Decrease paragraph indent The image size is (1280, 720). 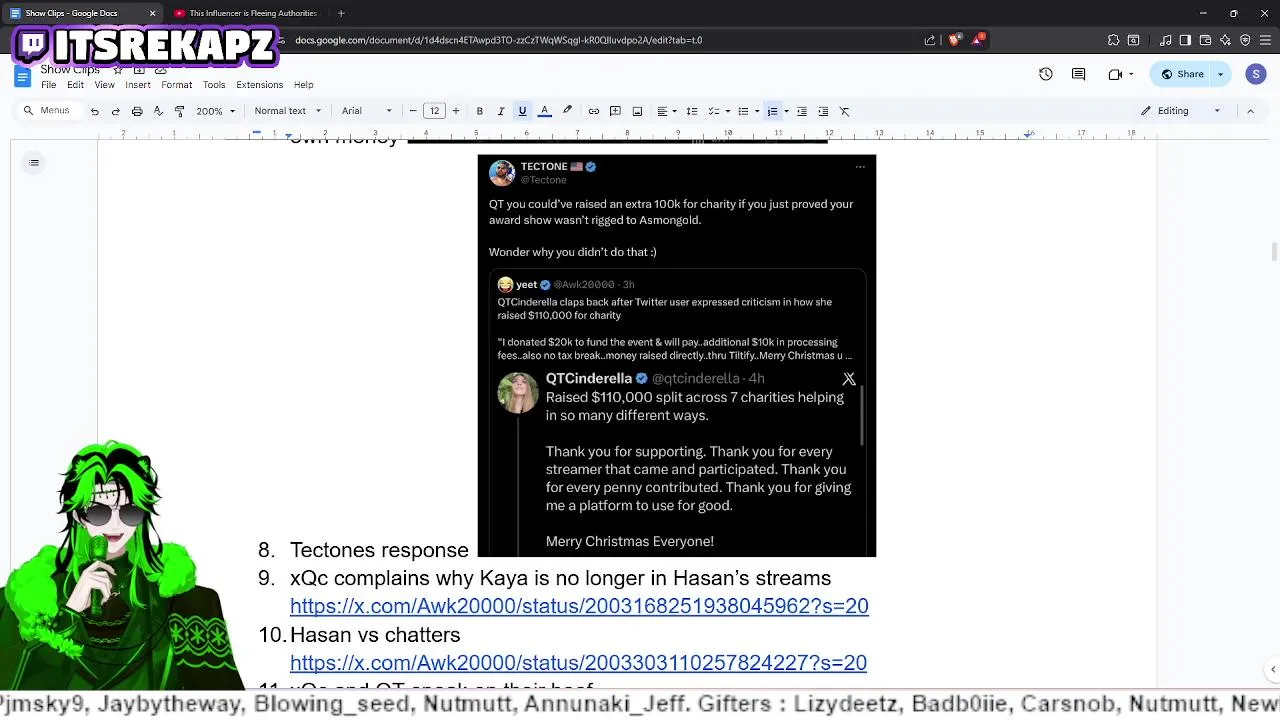click(x=802, y=111)
